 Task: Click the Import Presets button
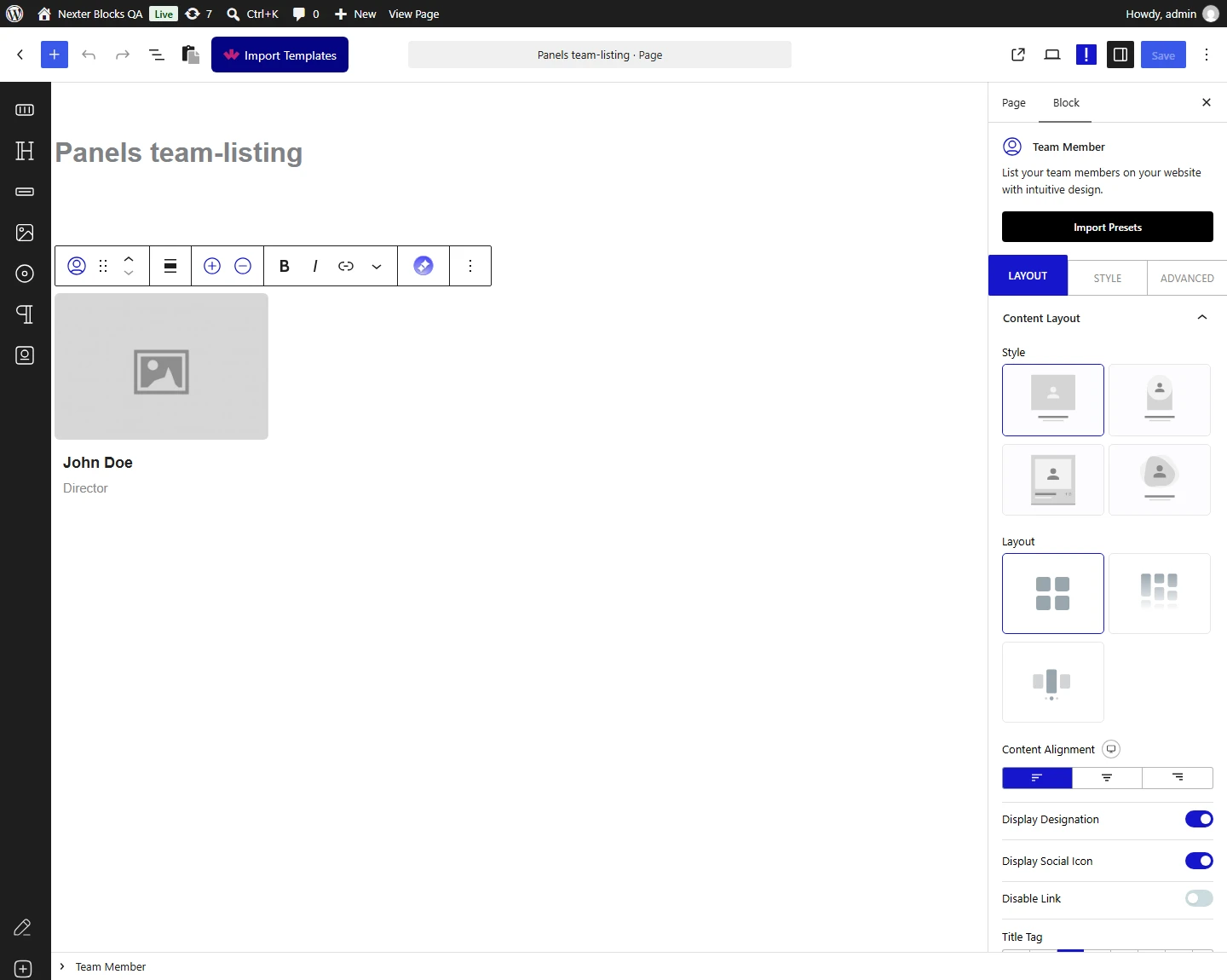point(1108,227)
